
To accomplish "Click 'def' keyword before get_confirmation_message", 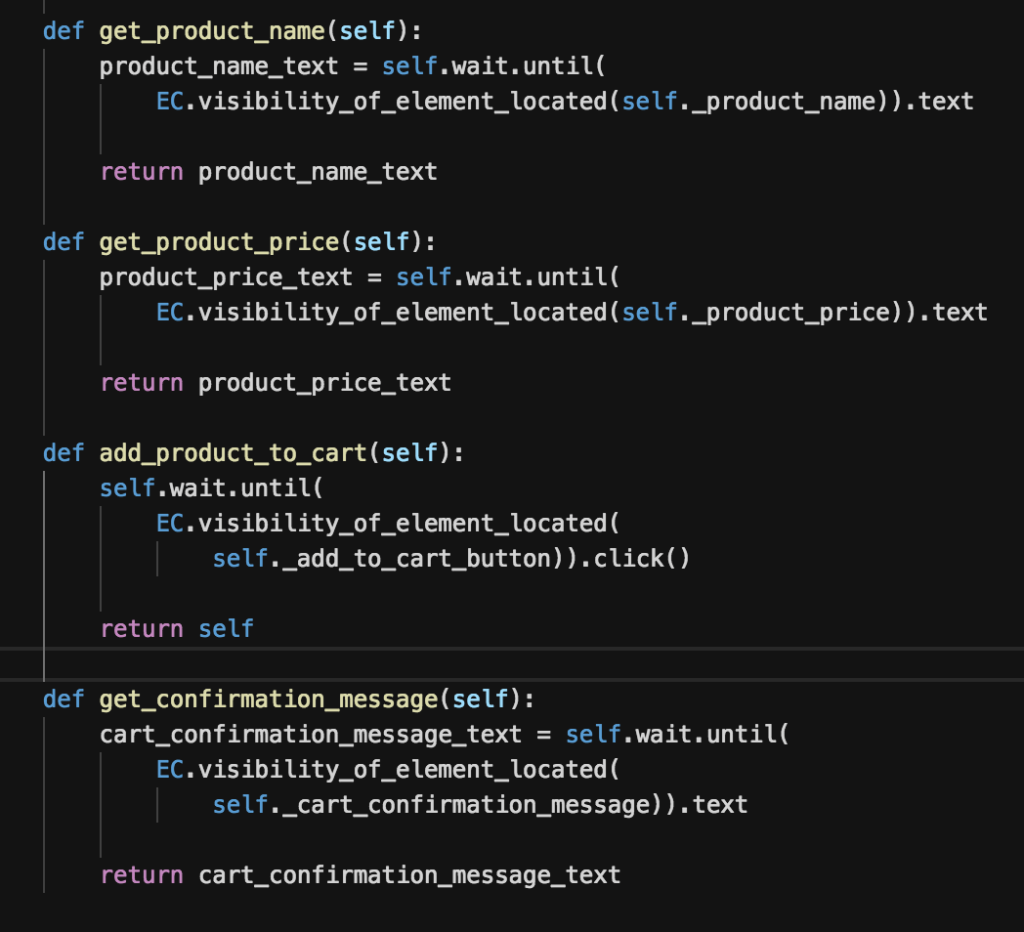I will pos(63,699).
